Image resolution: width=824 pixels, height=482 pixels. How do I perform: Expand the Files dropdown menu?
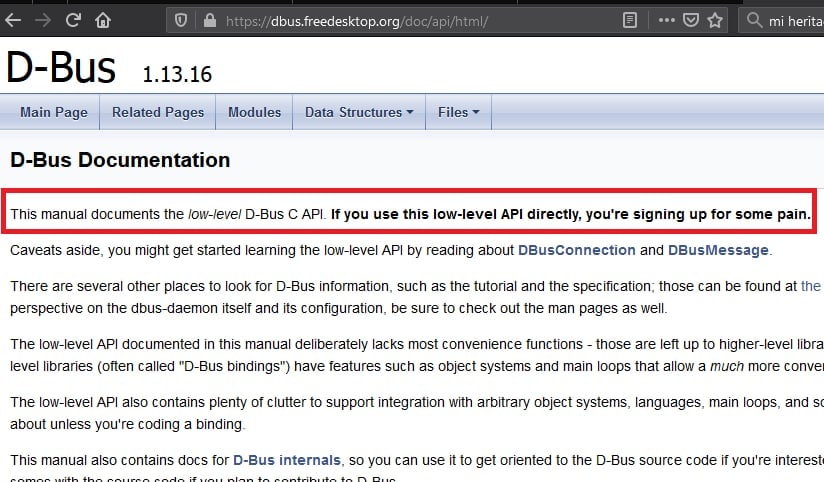459,112
